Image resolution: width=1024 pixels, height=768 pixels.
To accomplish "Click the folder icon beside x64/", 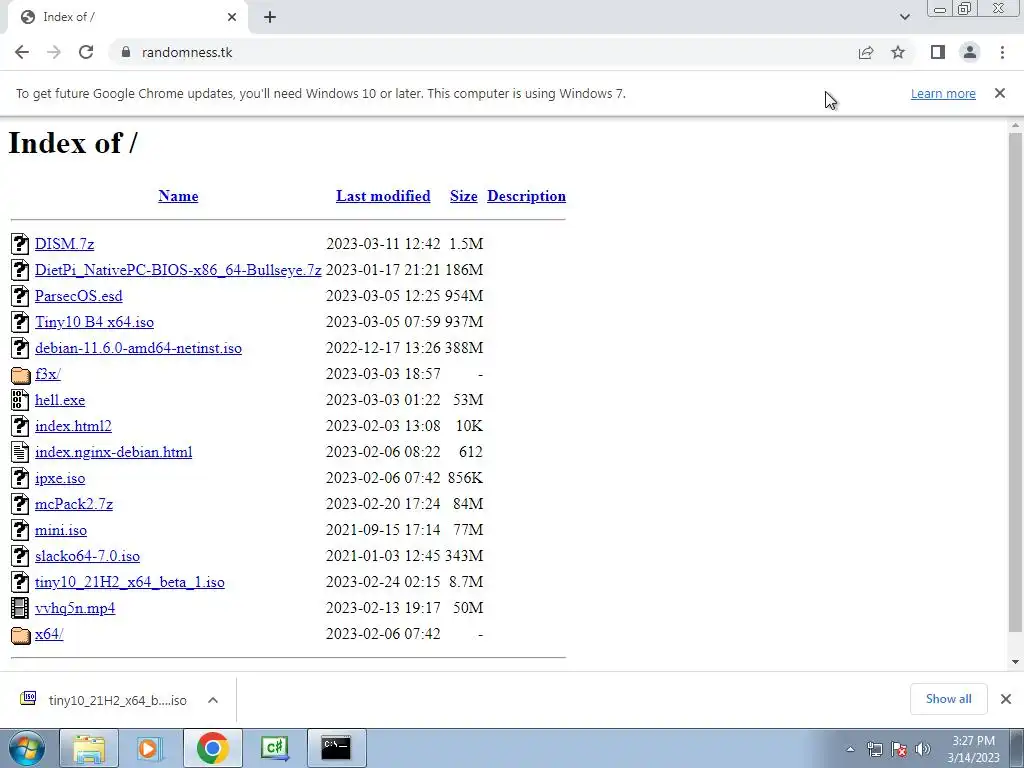I will tap(21, 635).
